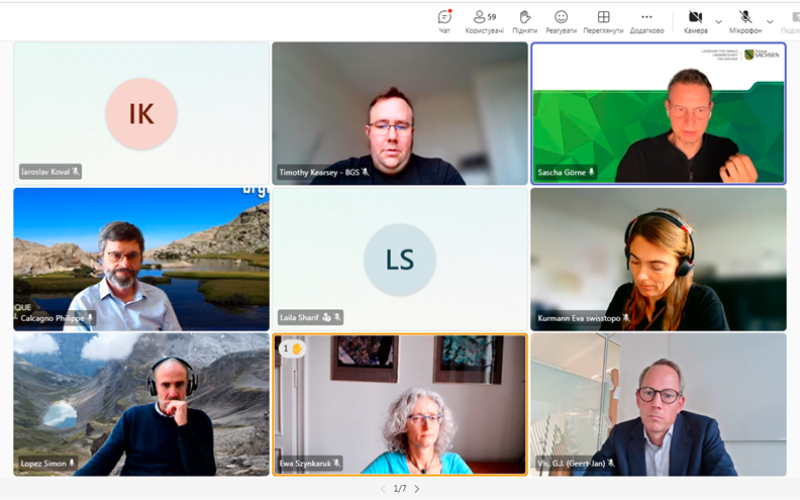Show the Користувачі participants list

484,22
